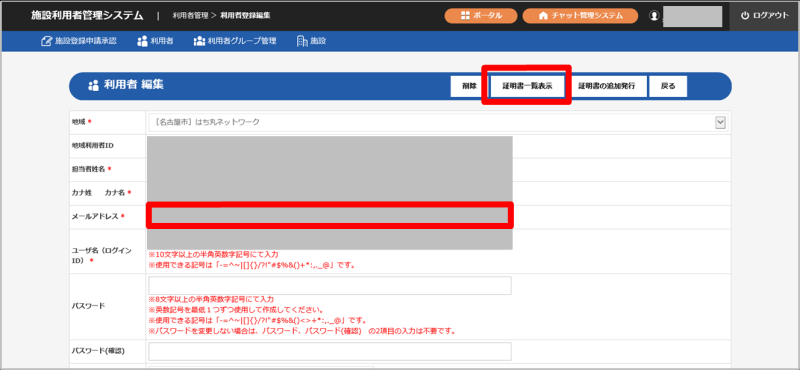Click the 削除 delete button
This screenshot has width=800, height=370.
pyautogui.click(x=469, y=86)
